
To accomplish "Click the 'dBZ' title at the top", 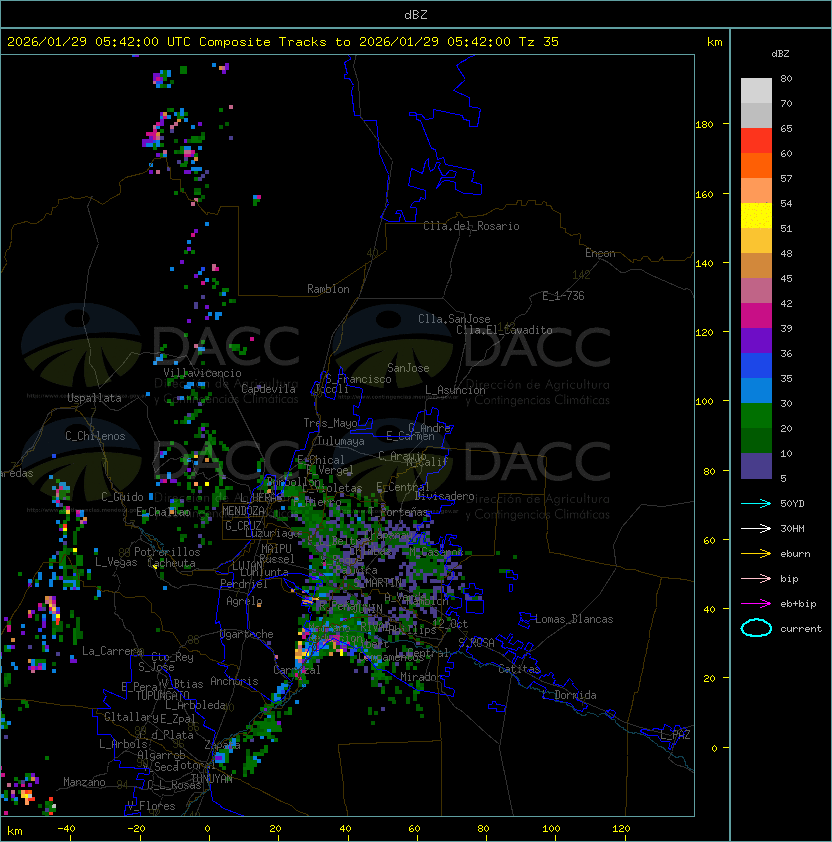I will point(416,15).
